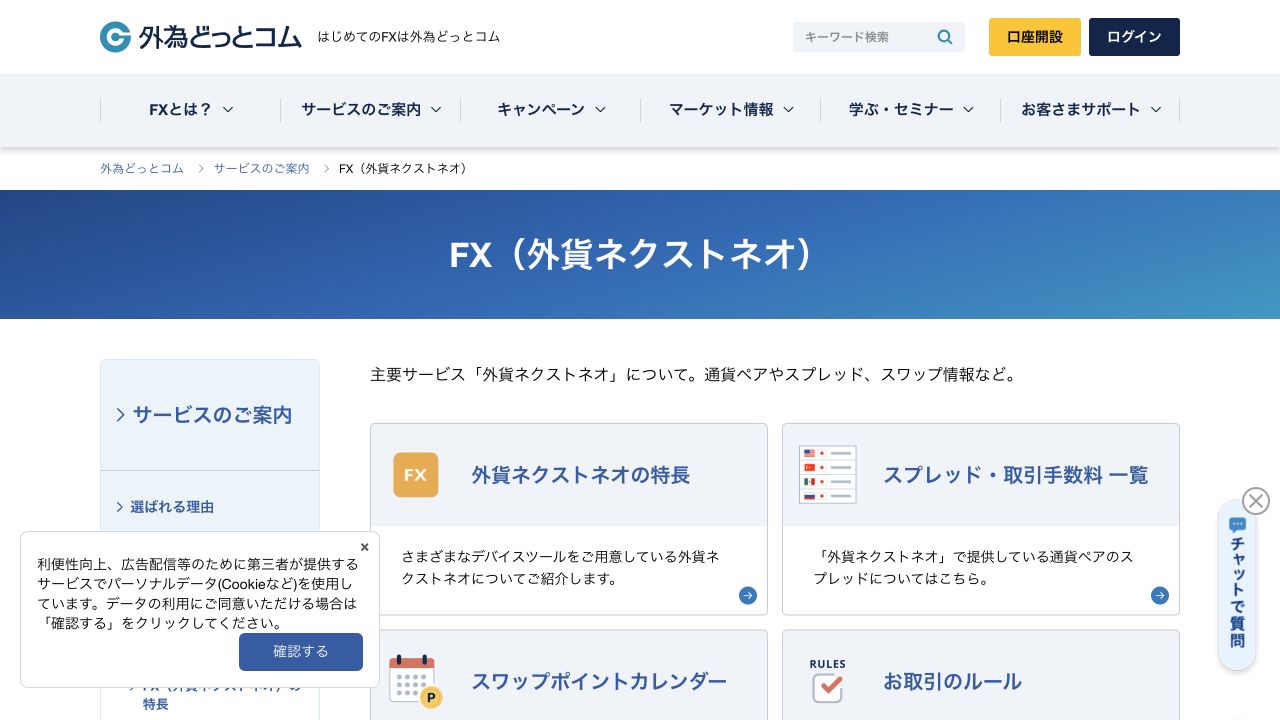Screen dimensions: 1280x720
Task: Click 確認する in cookie notice
Action: (x=301, y=652)
